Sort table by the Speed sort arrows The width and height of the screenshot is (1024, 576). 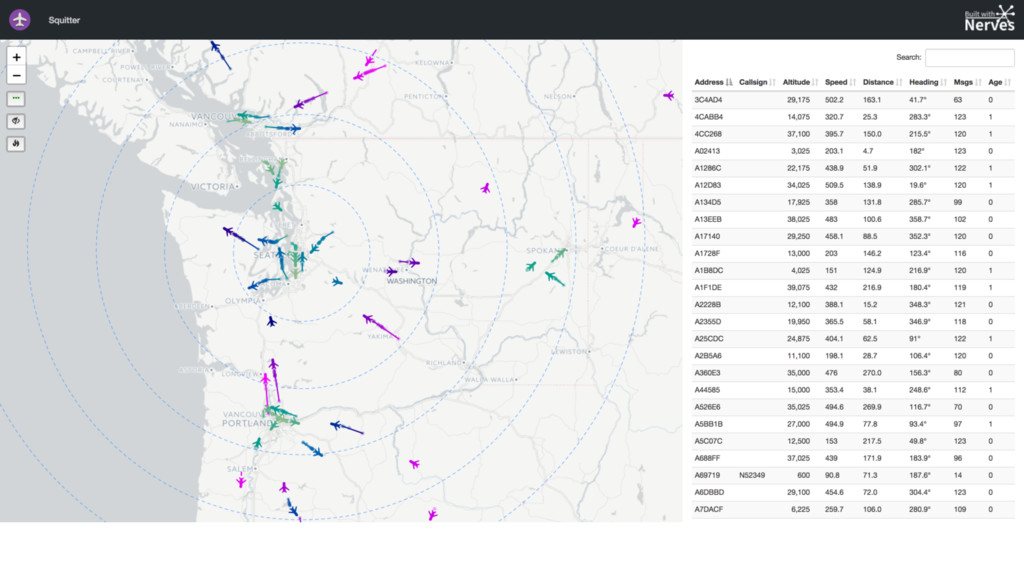point(852,82)
